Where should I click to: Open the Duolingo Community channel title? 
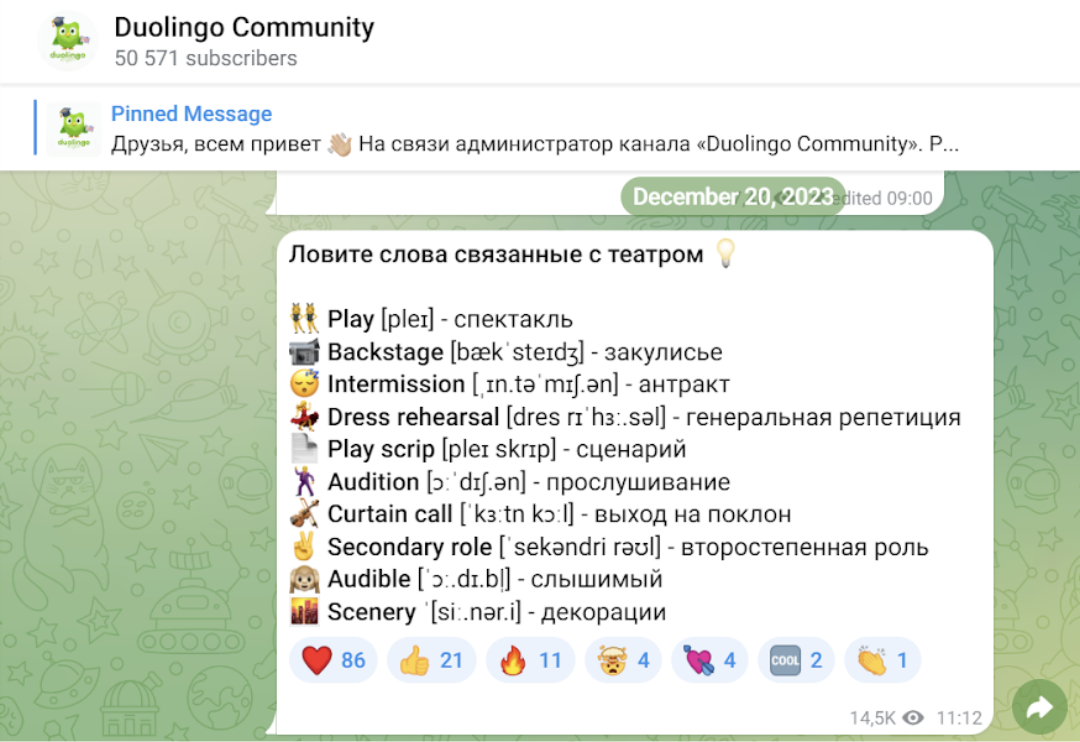click(244, 28)
